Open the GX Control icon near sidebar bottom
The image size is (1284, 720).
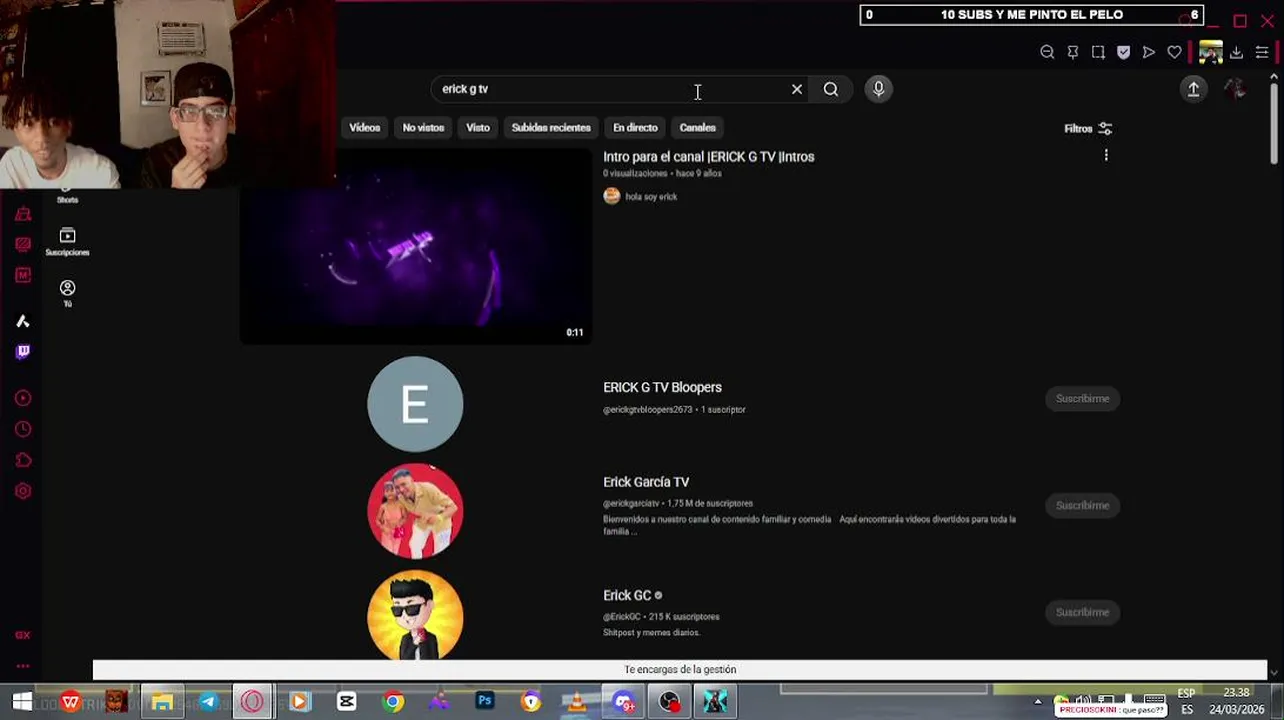[23, 635]
